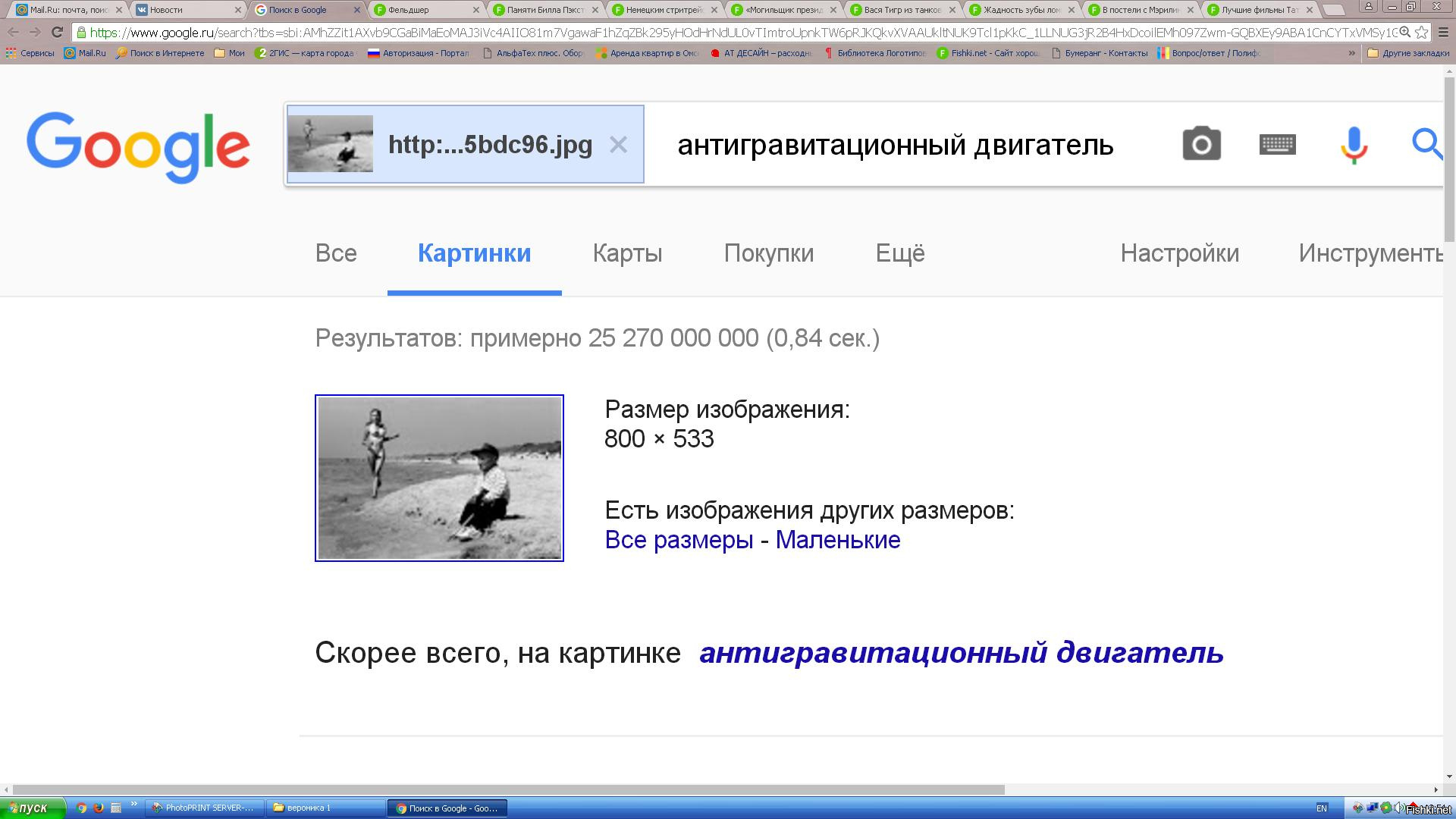Bookmark page with the star icon
This screenshot has width=1456, height=819.
click(1422, 33)
